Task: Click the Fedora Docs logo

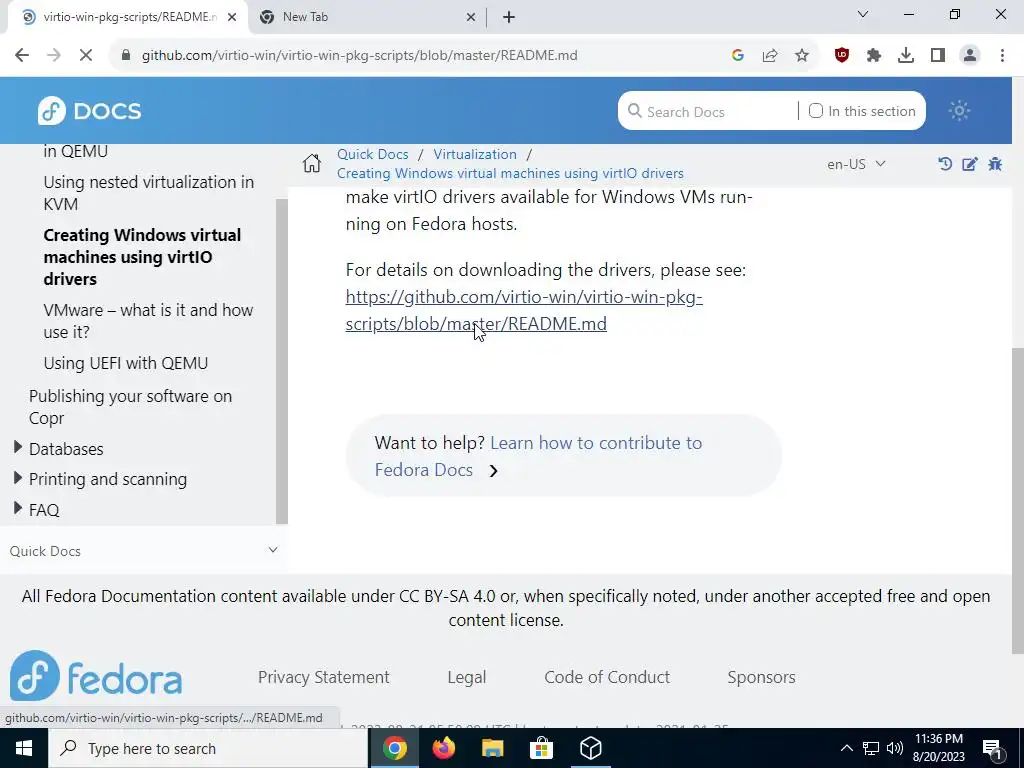Action: (x=89, y=111)
